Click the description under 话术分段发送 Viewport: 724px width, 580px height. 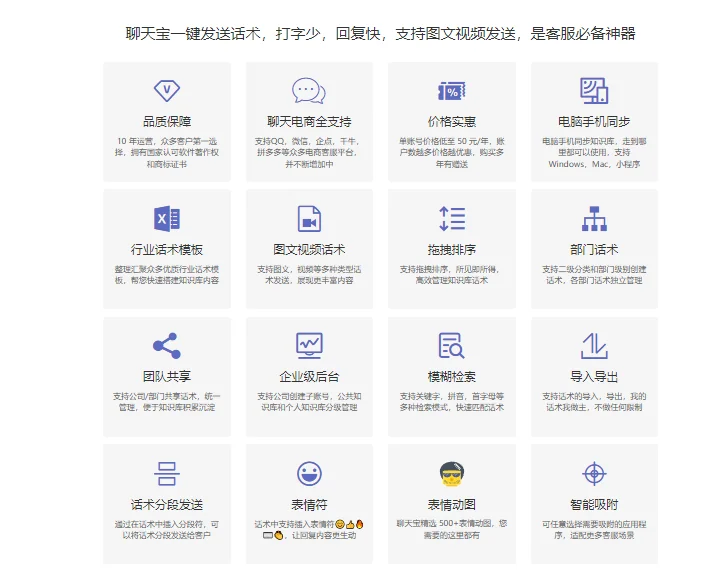[x=167, y=530]
